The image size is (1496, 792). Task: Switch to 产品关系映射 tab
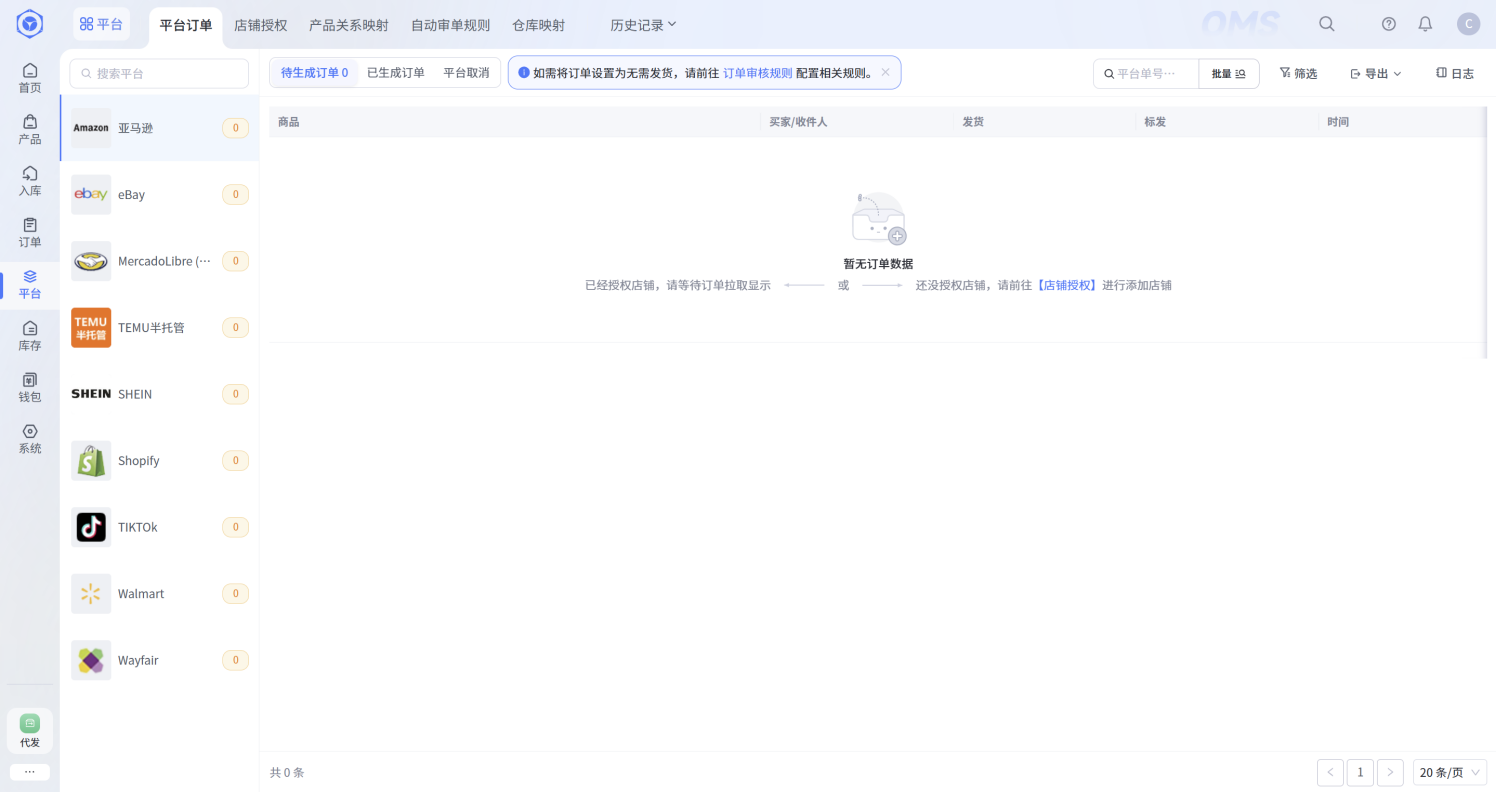[x=349, y=25]
